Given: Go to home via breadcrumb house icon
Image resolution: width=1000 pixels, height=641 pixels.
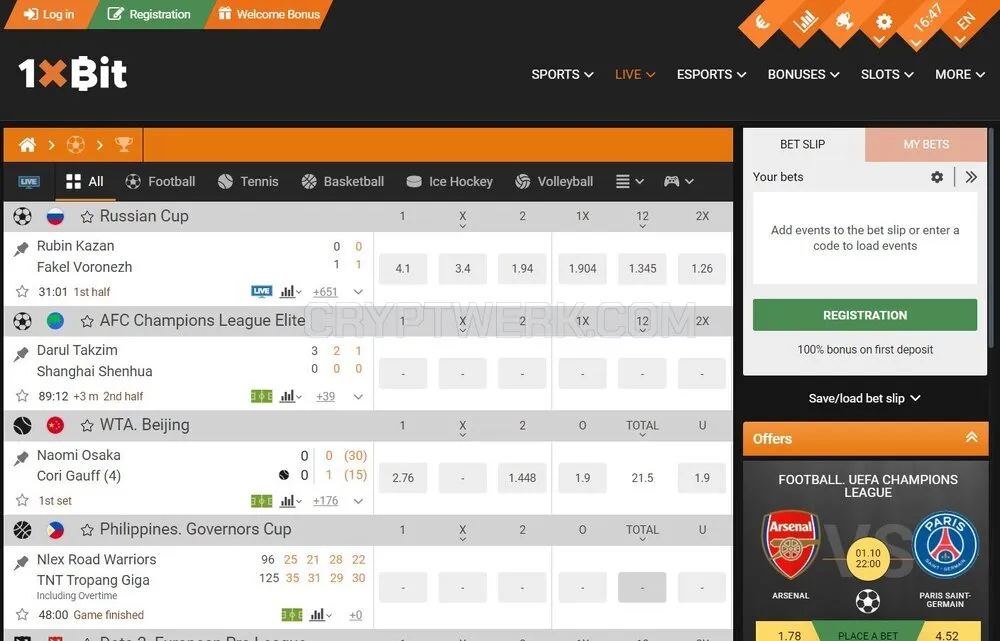Looking at the screenshot, I should coord(27,145).
